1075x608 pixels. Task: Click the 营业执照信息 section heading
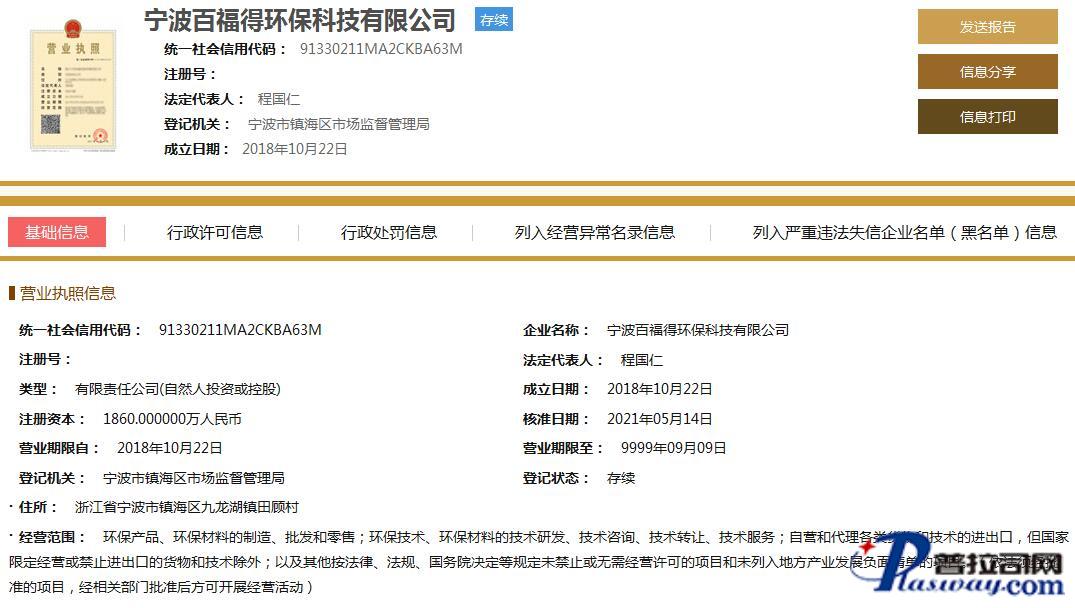(x=67, y=293)
